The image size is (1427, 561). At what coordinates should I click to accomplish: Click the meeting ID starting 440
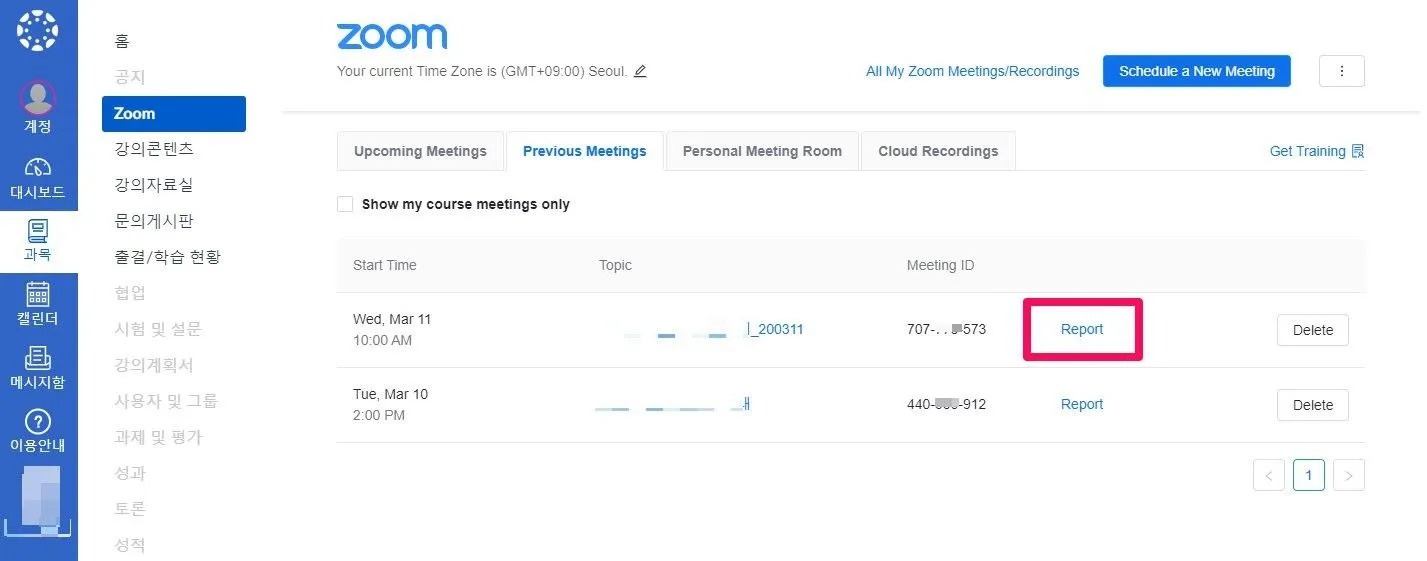pos(946,404)
